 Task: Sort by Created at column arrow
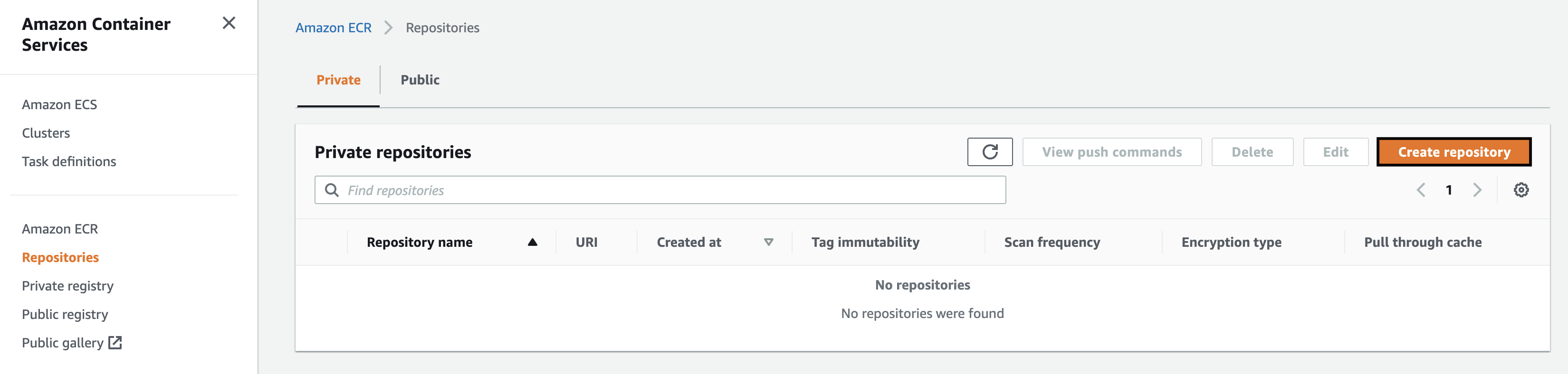(x=769, y=242)
